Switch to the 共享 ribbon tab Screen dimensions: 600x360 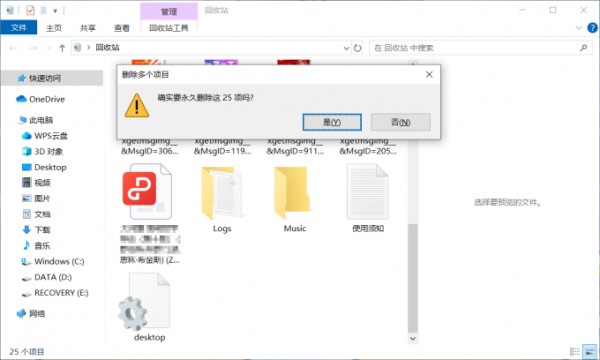(x=88, y=28)
